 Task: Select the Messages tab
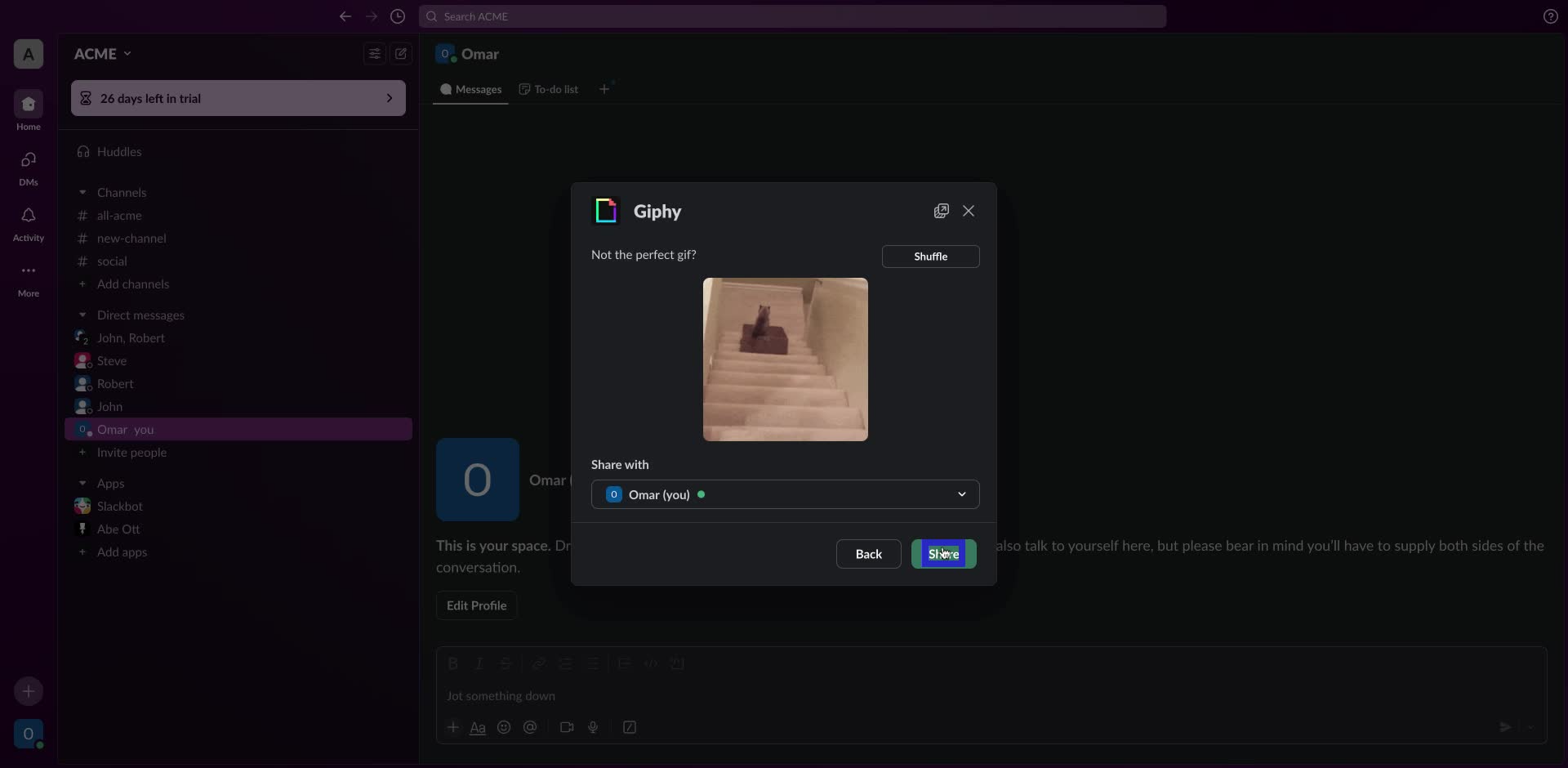click(x=470, y=89)
